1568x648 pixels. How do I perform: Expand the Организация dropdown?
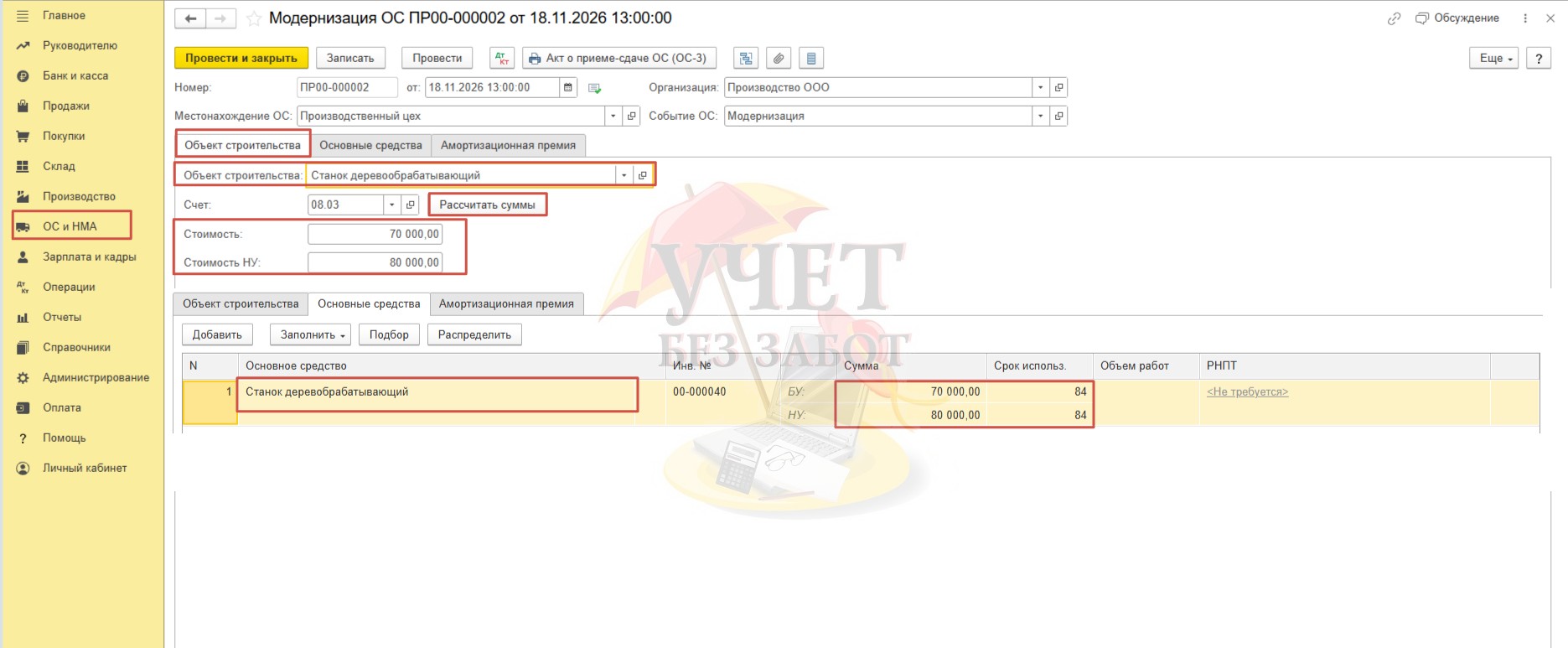1040,87
